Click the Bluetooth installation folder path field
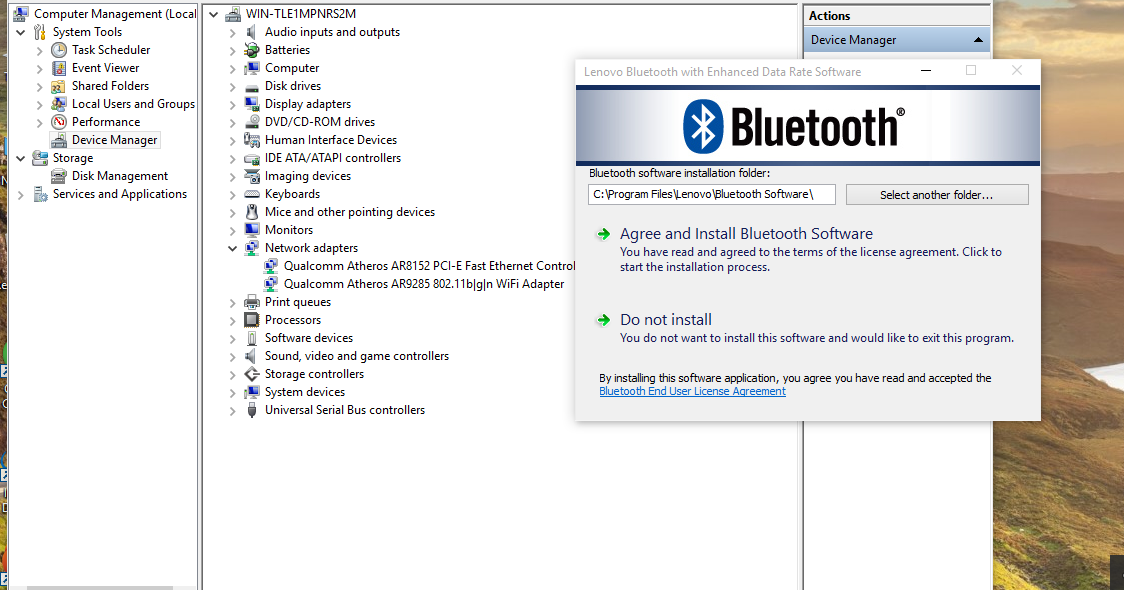This screenshot has height=590, width=1124. (711, 195)
